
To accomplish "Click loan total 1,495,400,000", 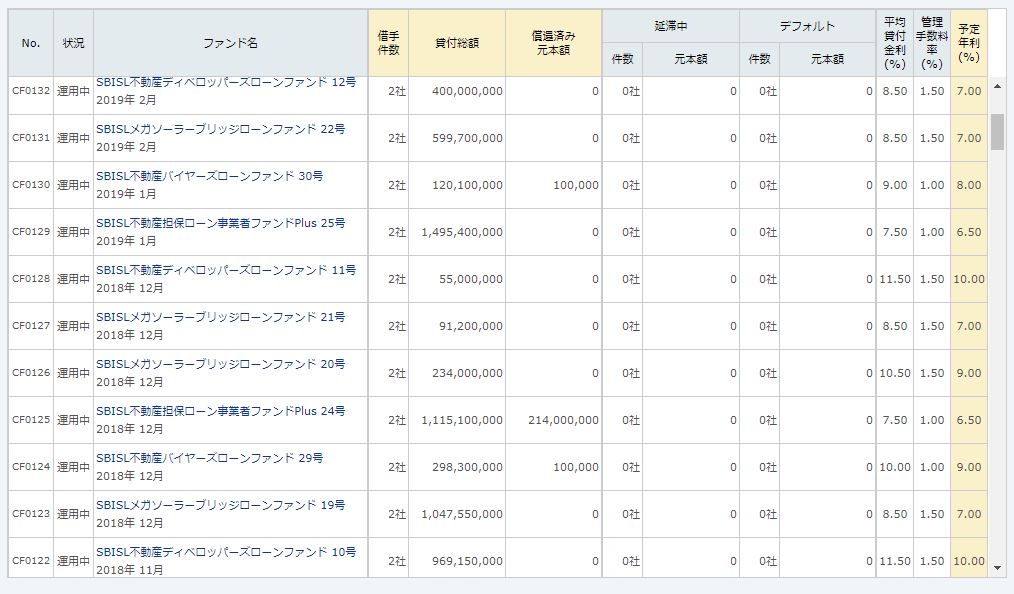I will (x=462, y=232).
